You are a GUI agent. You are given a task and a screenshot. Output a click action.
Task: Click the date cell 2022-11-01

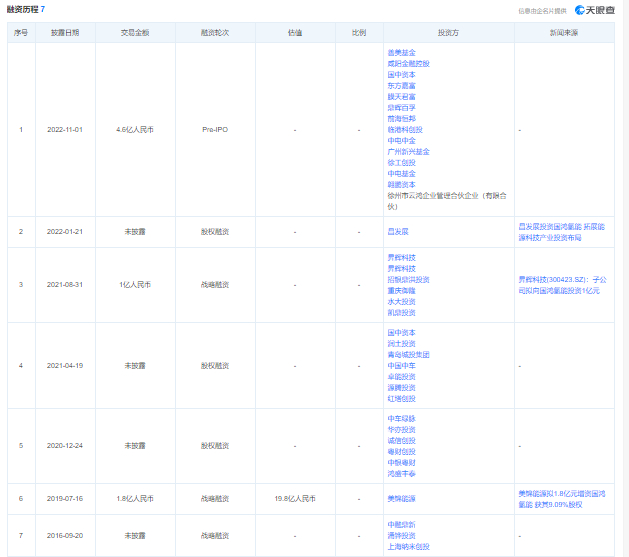pos(65,130)
